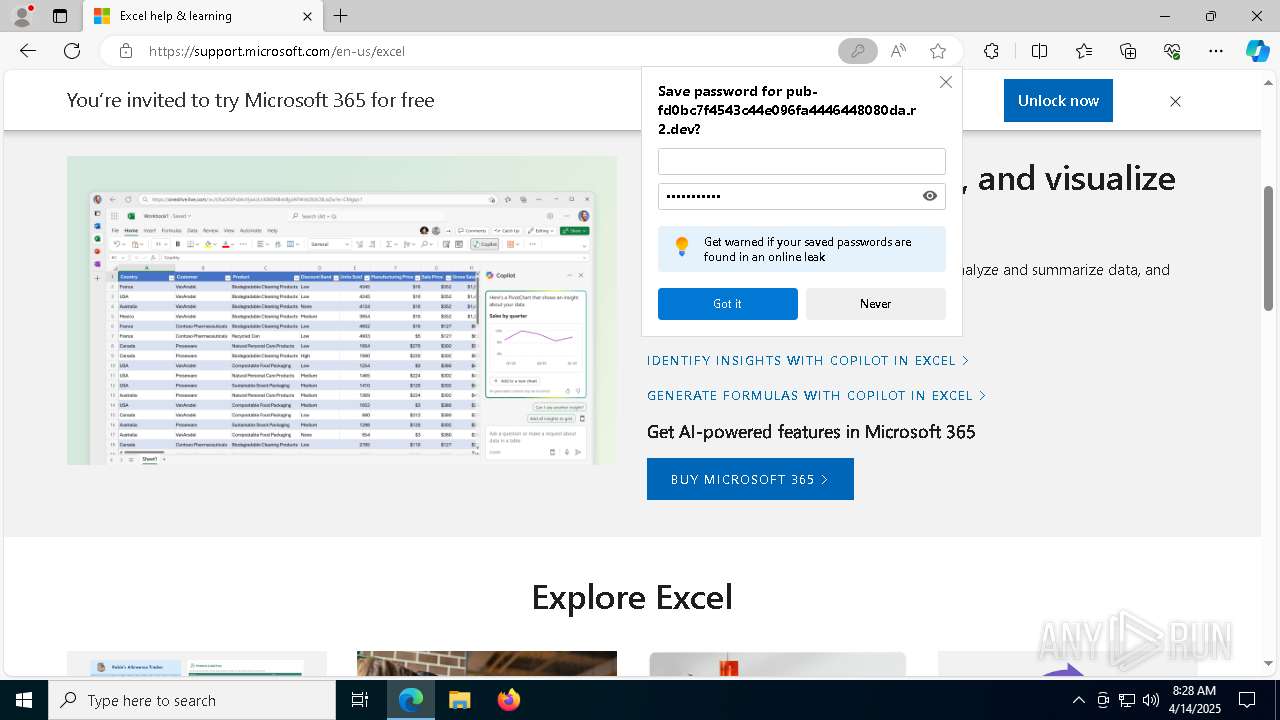Enable Read aloud for this page
This screenshot has height=720, width=1280.
point(898,51)
